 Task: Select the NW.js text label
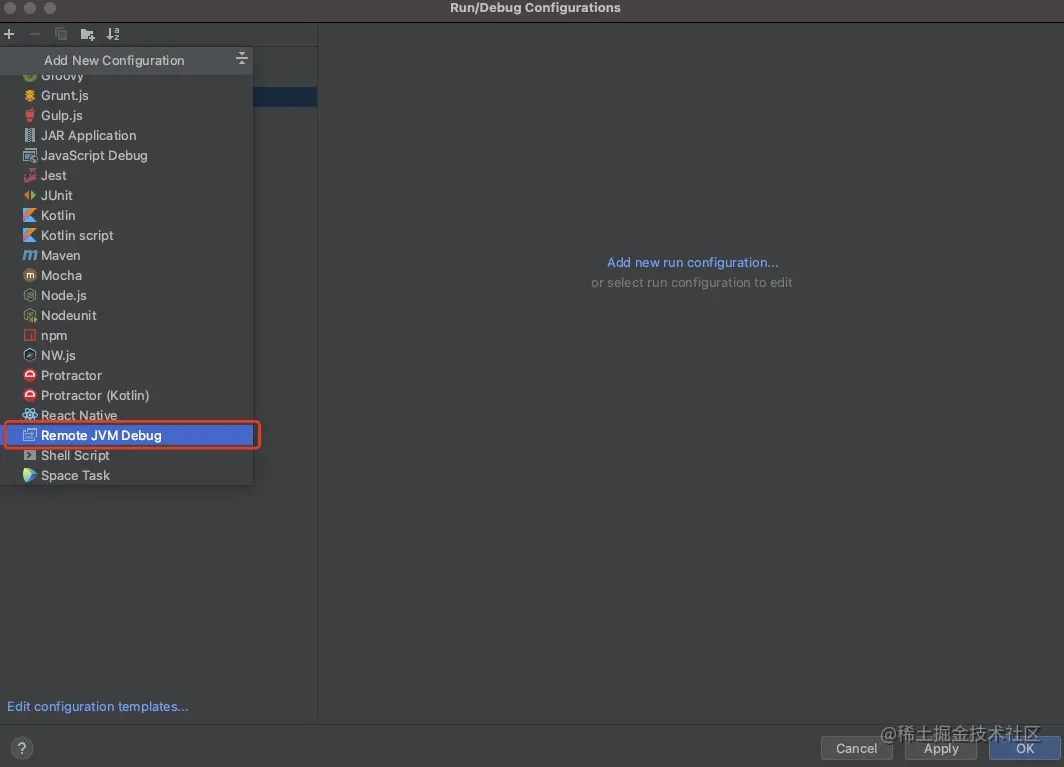[x=58, y=355]
